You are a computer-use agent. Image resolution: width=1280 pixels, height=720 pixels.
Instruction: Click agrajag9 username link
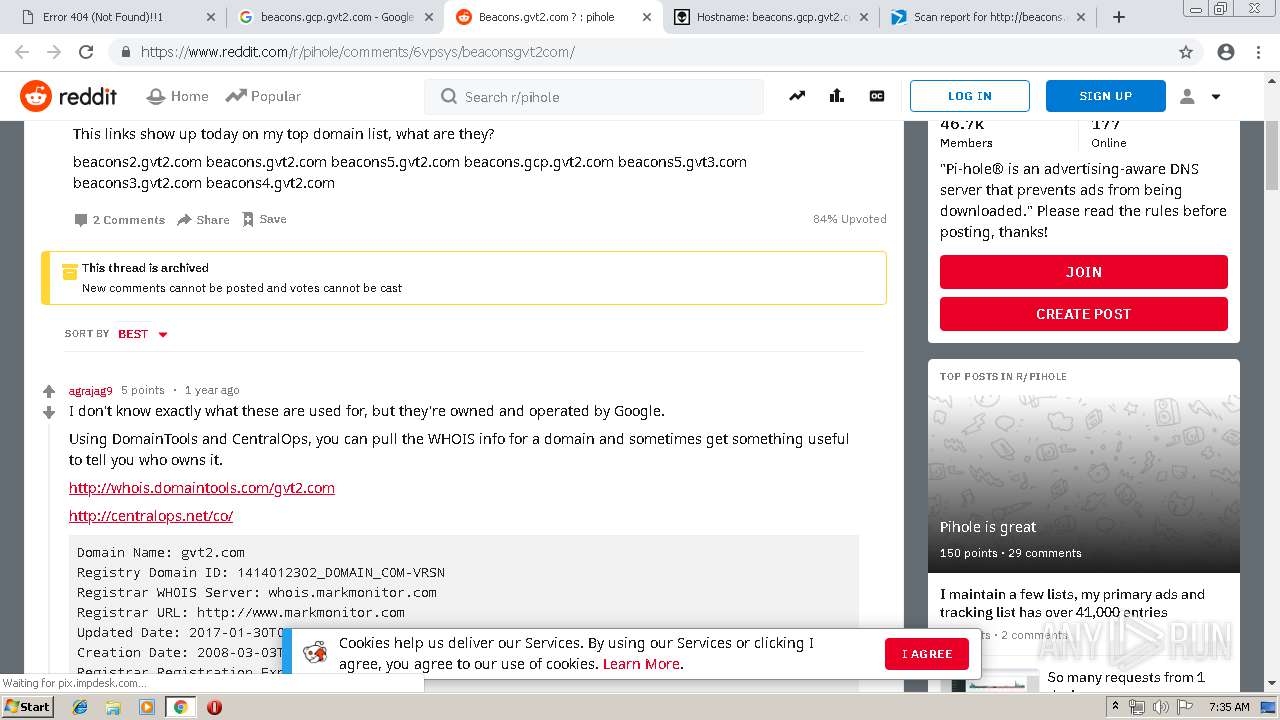90,391
